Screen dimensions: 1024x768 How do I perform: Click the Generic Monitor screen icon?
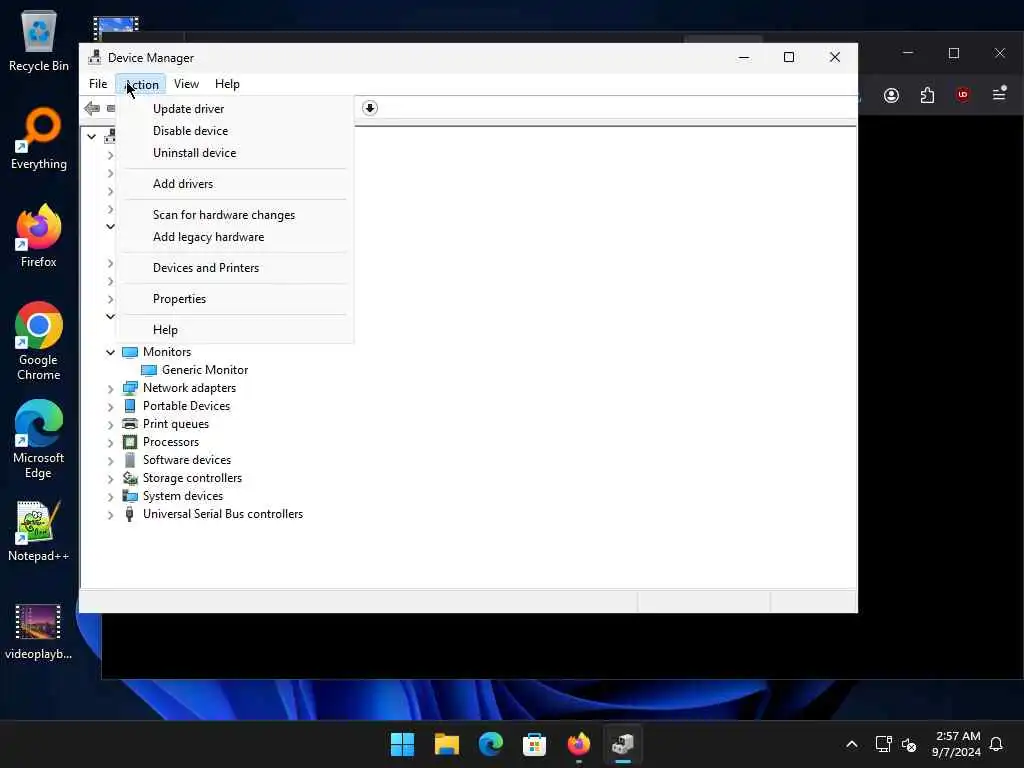(149, 370)
